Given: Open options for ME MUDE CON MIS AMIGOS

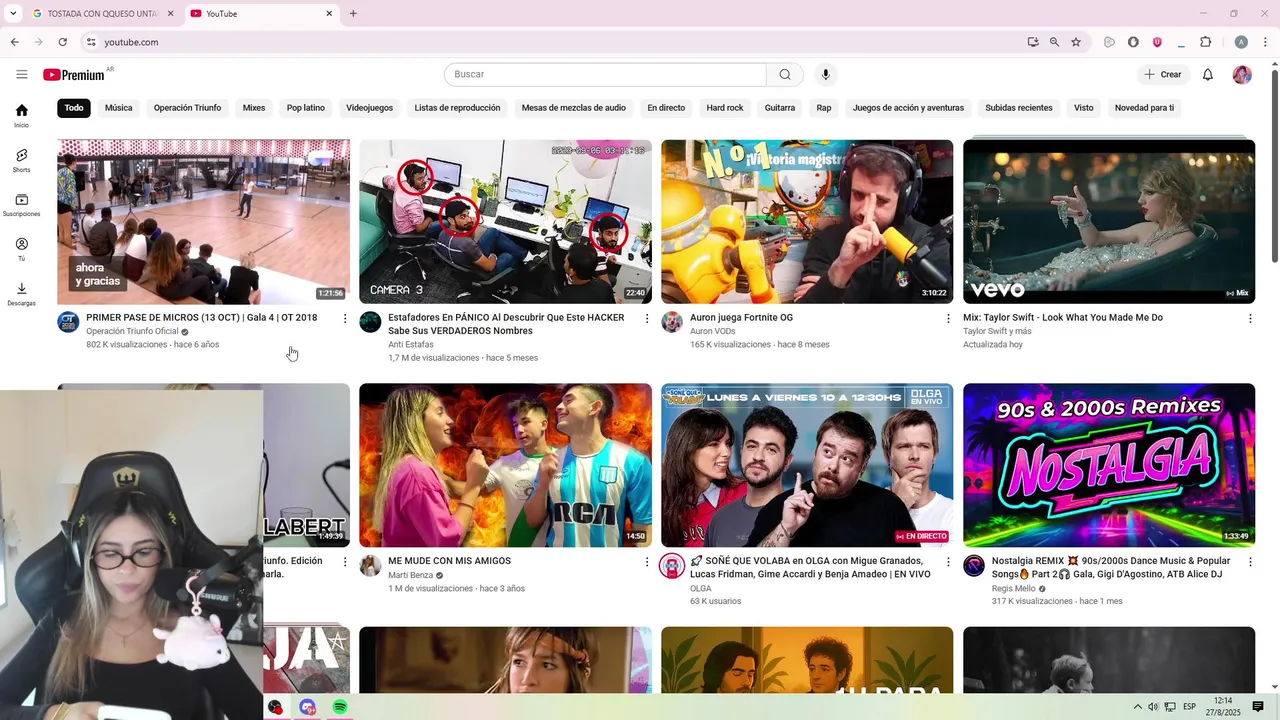Looking at the screenshot, I should (647, 563).
